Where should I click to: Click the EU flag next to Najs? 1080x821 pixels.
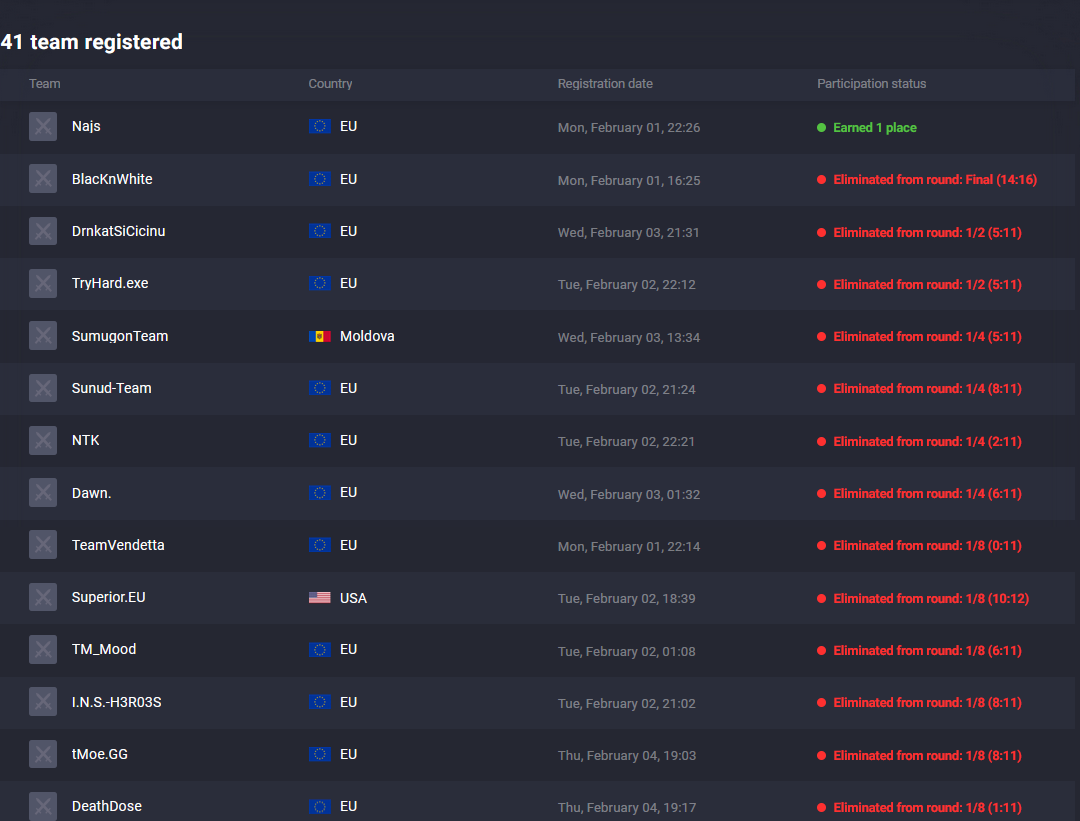point(320,127)
